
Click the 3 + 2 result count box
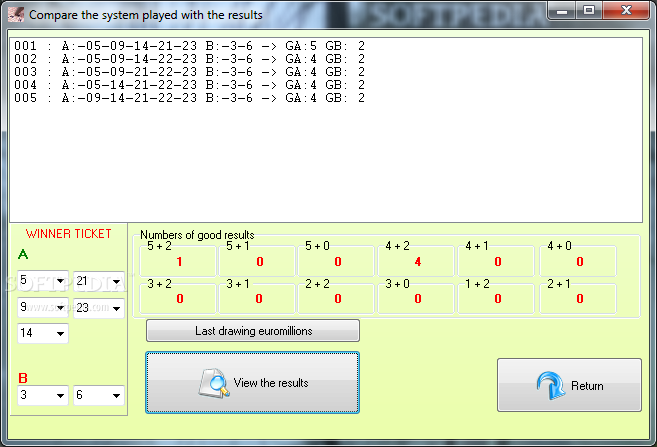click(178, 298)
